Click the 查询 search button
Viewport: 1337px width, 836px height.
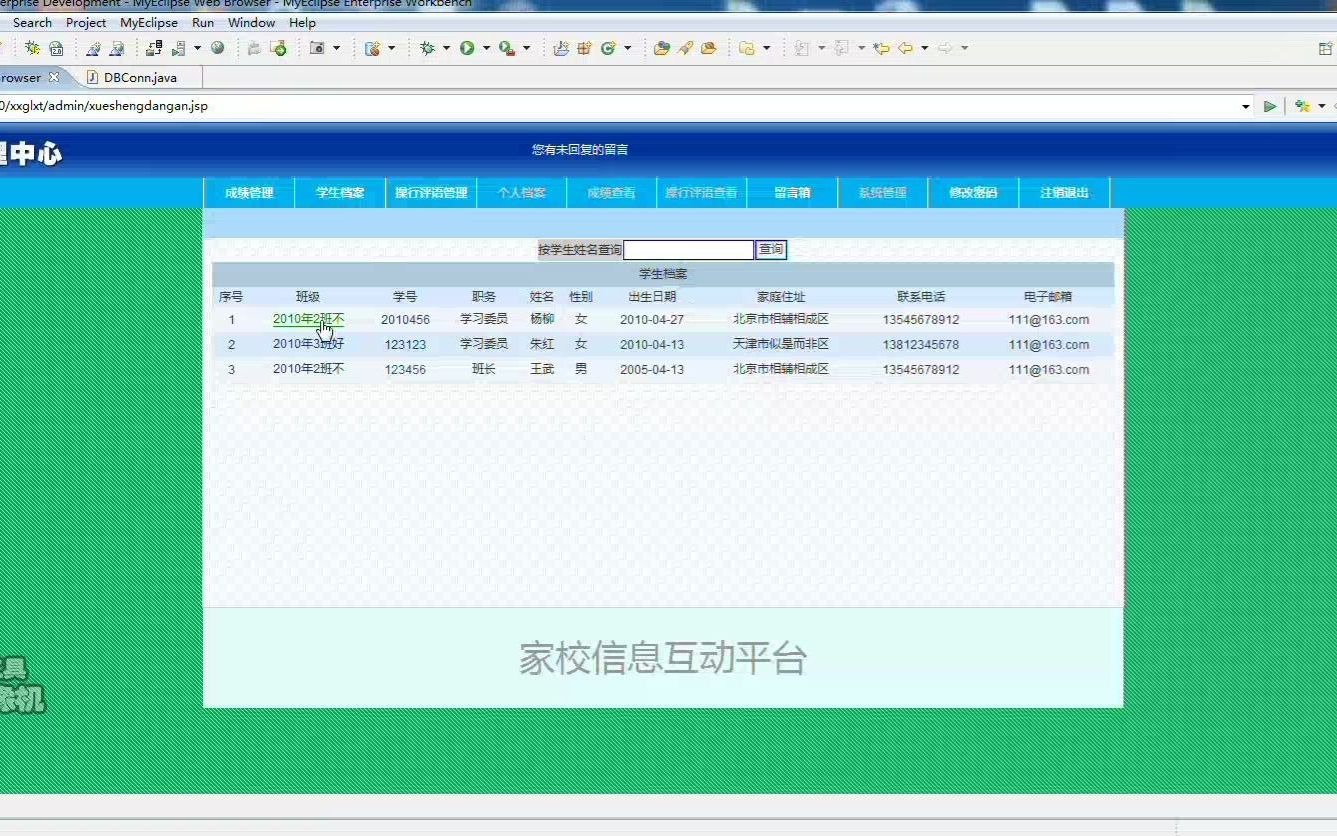[770, 249]
